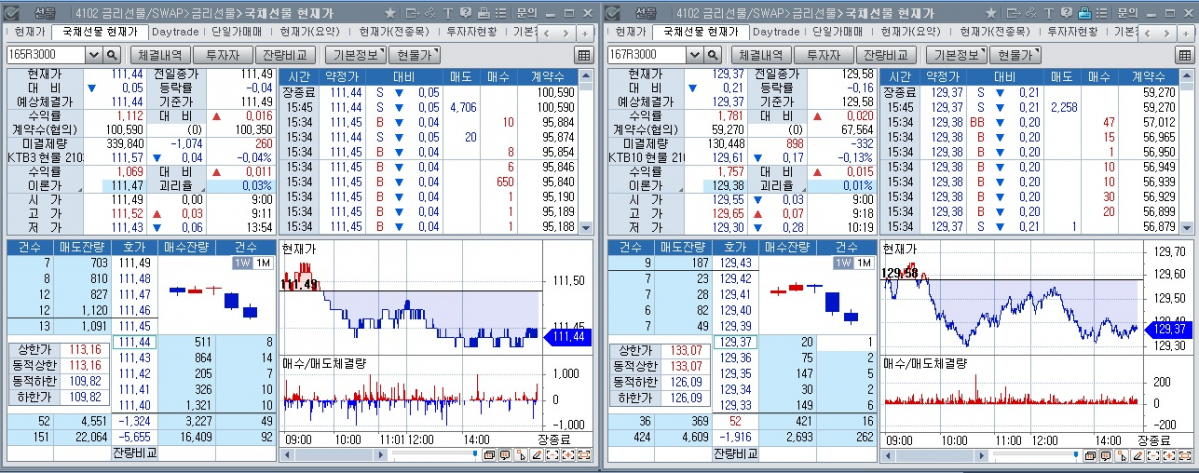Click the speech bubble icon under left chart
The height and width of the screenshot is (473, 1199).
tap(505, 455)
